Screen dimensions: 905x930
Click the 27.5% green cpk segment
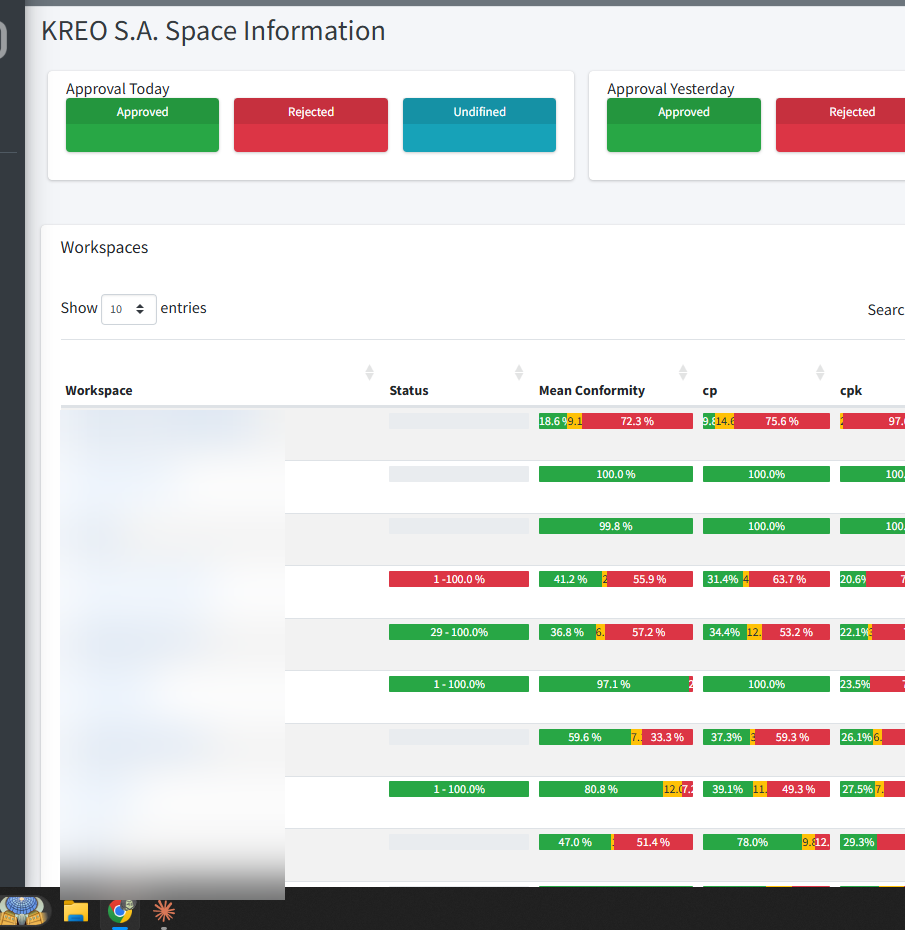tap(858, 789)
